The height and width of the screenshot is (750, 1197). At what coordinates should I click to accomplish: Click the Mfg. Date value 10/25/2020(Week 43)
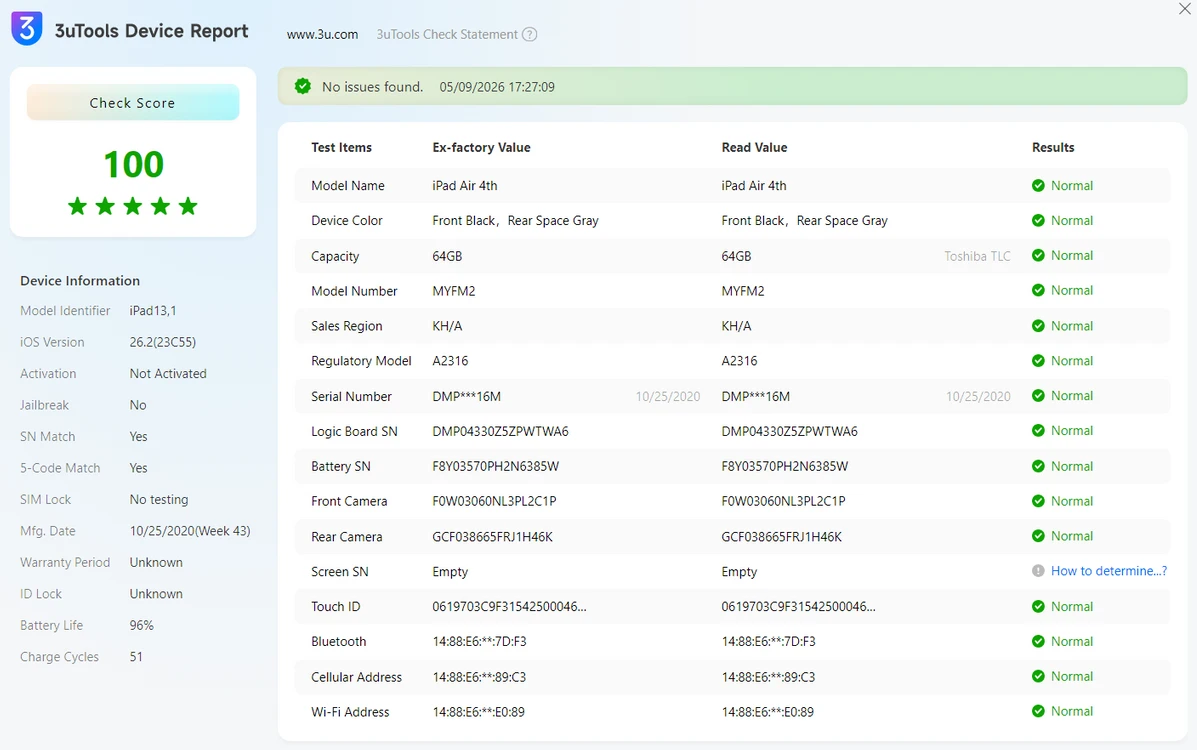click(190, 531)
